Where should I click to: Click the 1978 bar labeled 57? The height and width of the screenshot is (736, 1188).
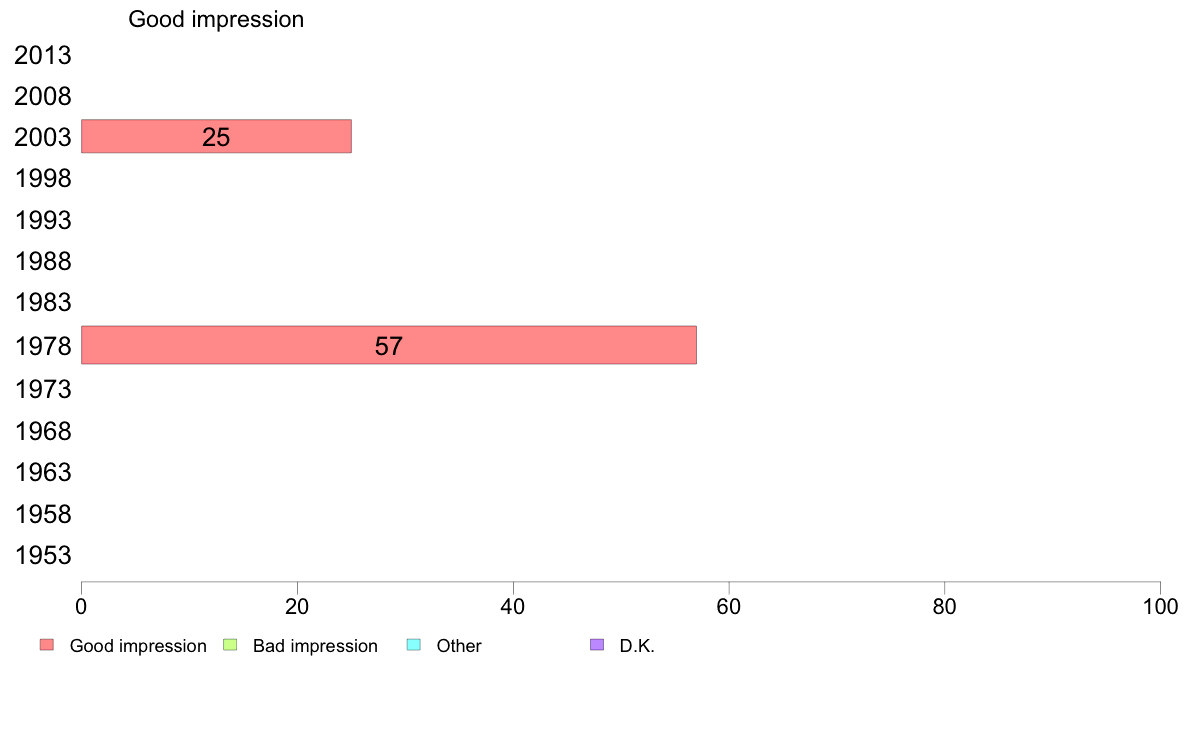coord(389,345)
